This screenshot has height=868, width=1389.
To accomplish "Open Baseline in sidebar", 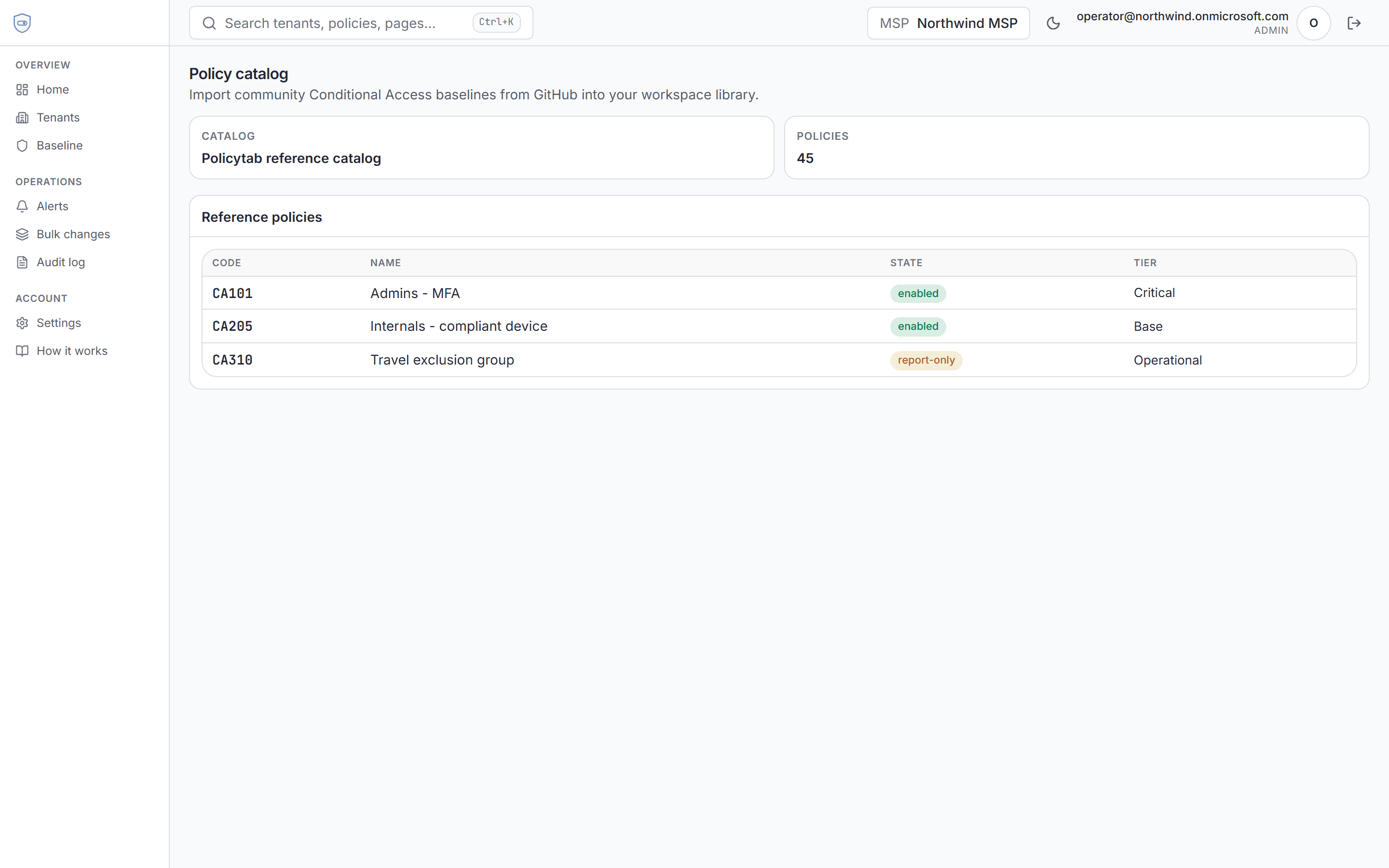I will tap(85, 146).
